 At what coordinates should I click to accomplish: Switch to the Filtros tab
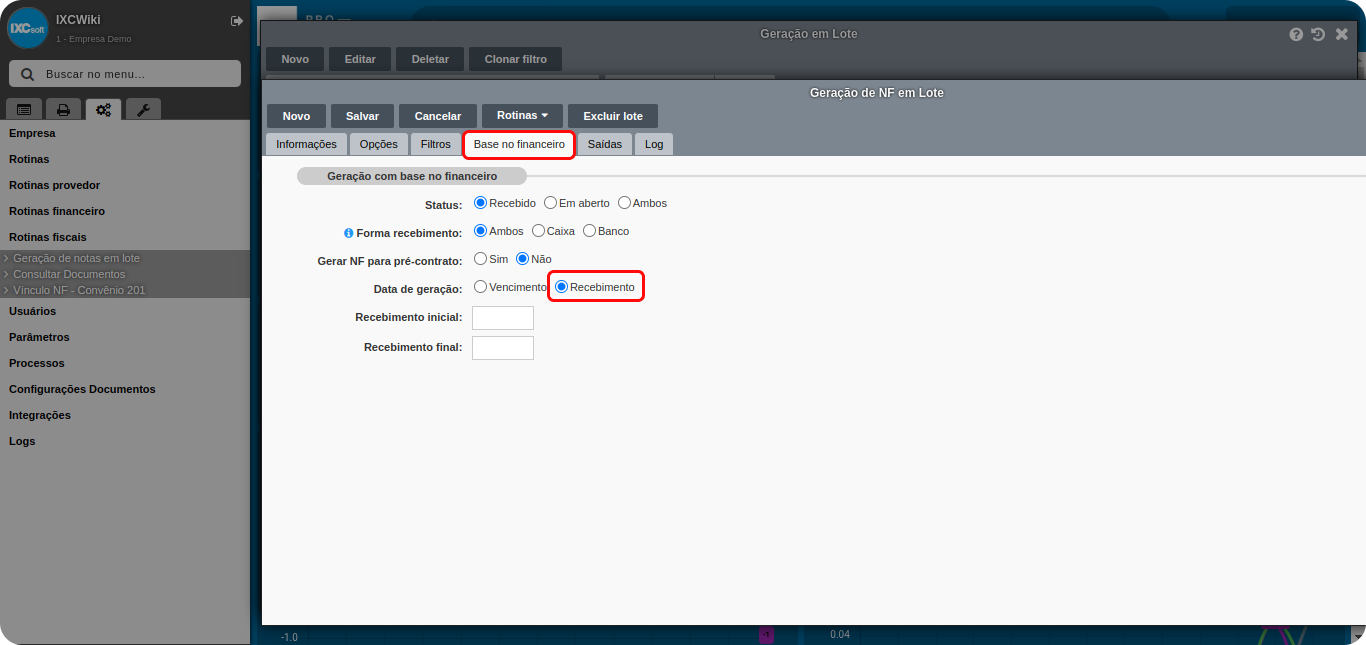pyautogui.click(x=436, y=144)
